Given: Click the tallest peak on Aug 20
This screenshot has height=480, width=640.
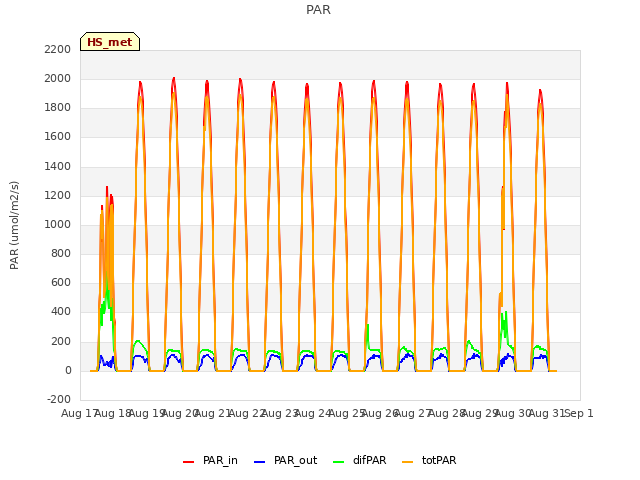Looking at the screenshot, I should [x=174, y=78].
